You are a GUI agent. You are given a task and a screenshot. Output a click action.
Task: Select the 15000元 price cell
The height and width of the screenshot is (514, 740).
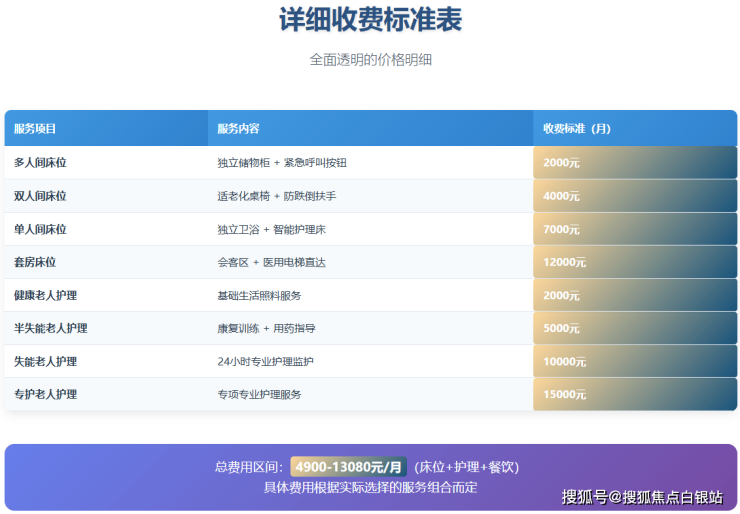coord(565,394)
